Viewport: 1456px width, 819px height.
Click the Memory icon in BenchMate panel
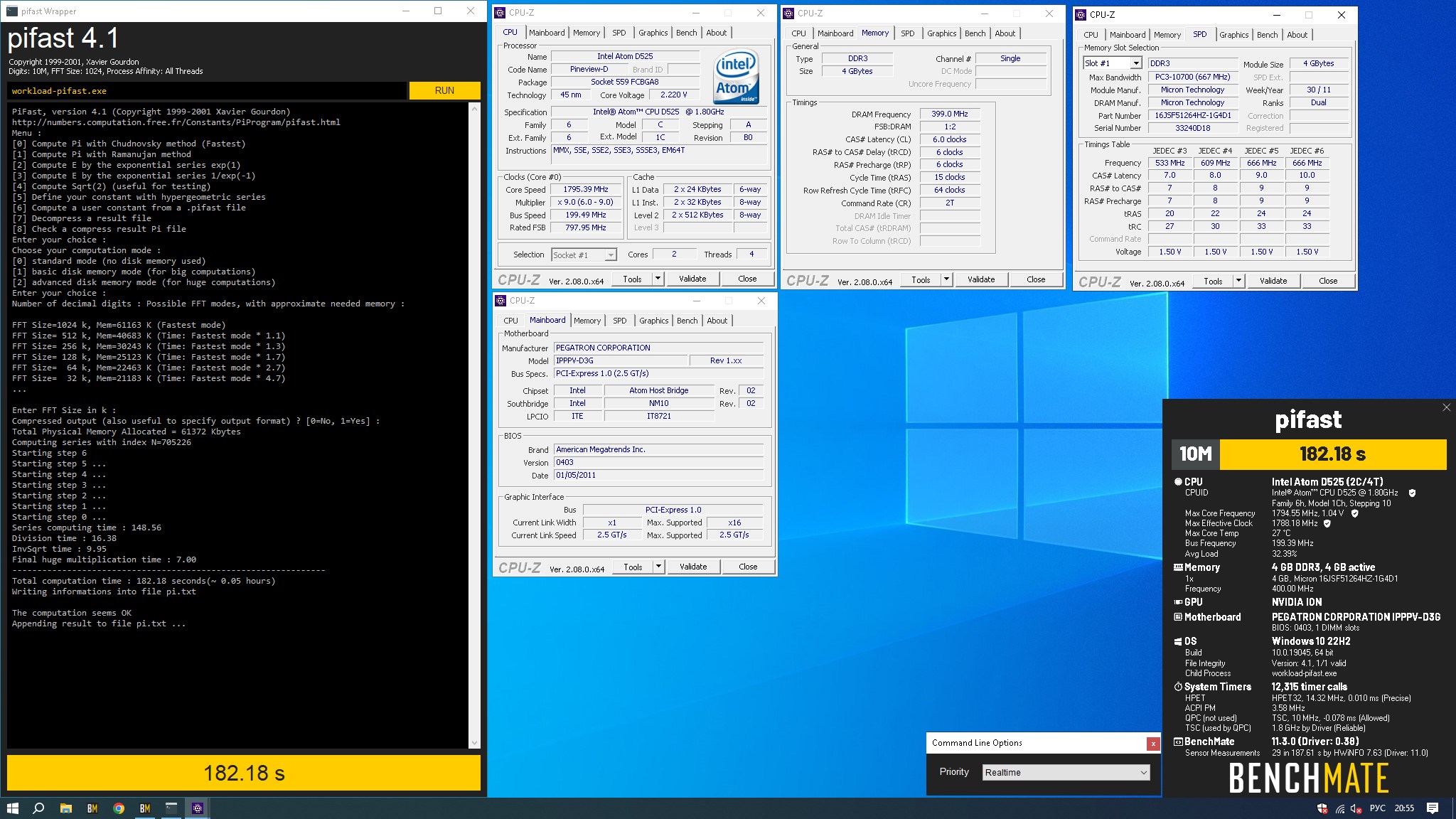pyautogui.click(x=1178, y=567)
